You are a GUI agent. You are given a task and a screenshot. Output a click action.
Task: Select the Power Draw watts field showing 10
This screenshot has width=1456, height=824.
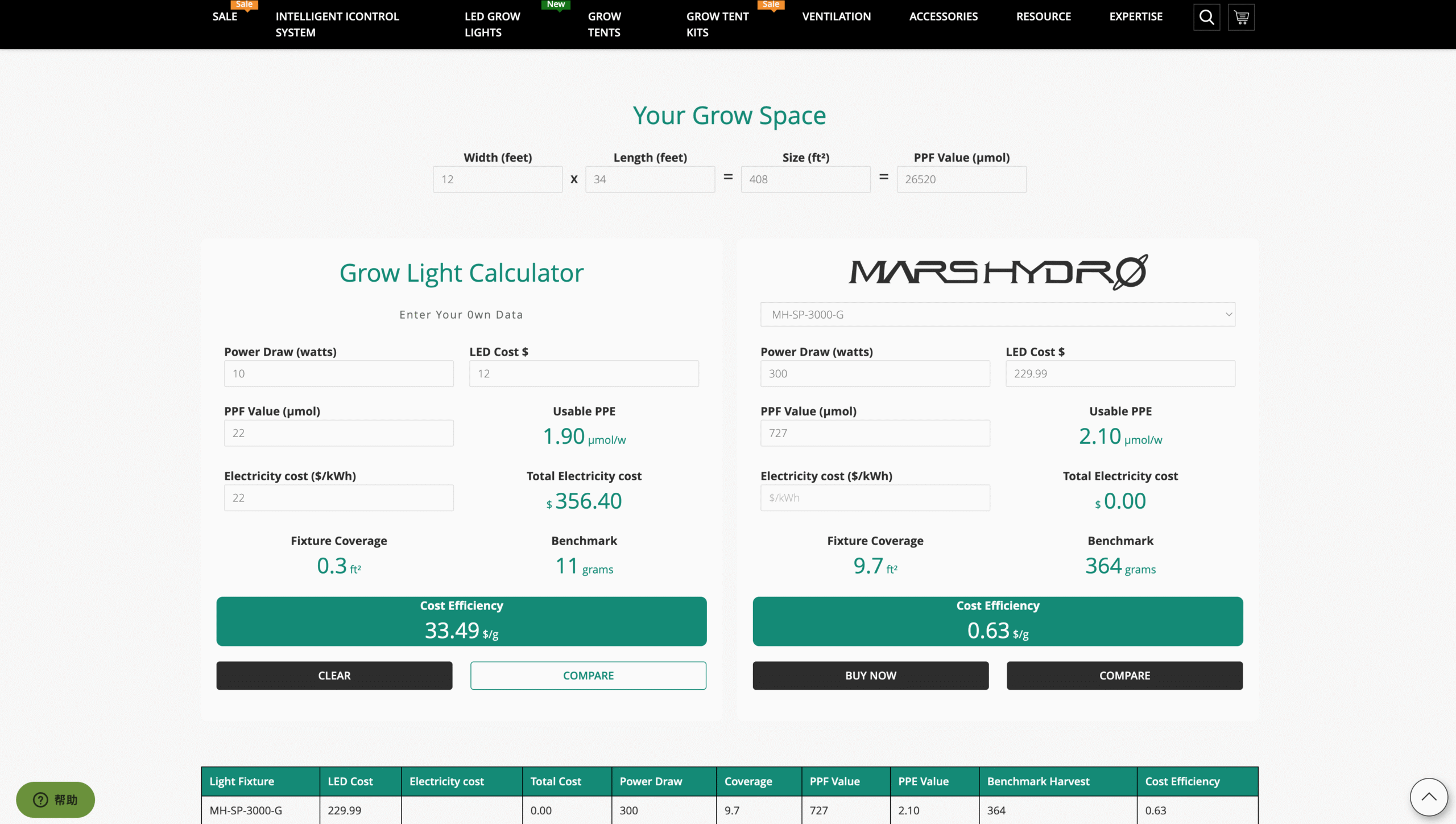338,373
